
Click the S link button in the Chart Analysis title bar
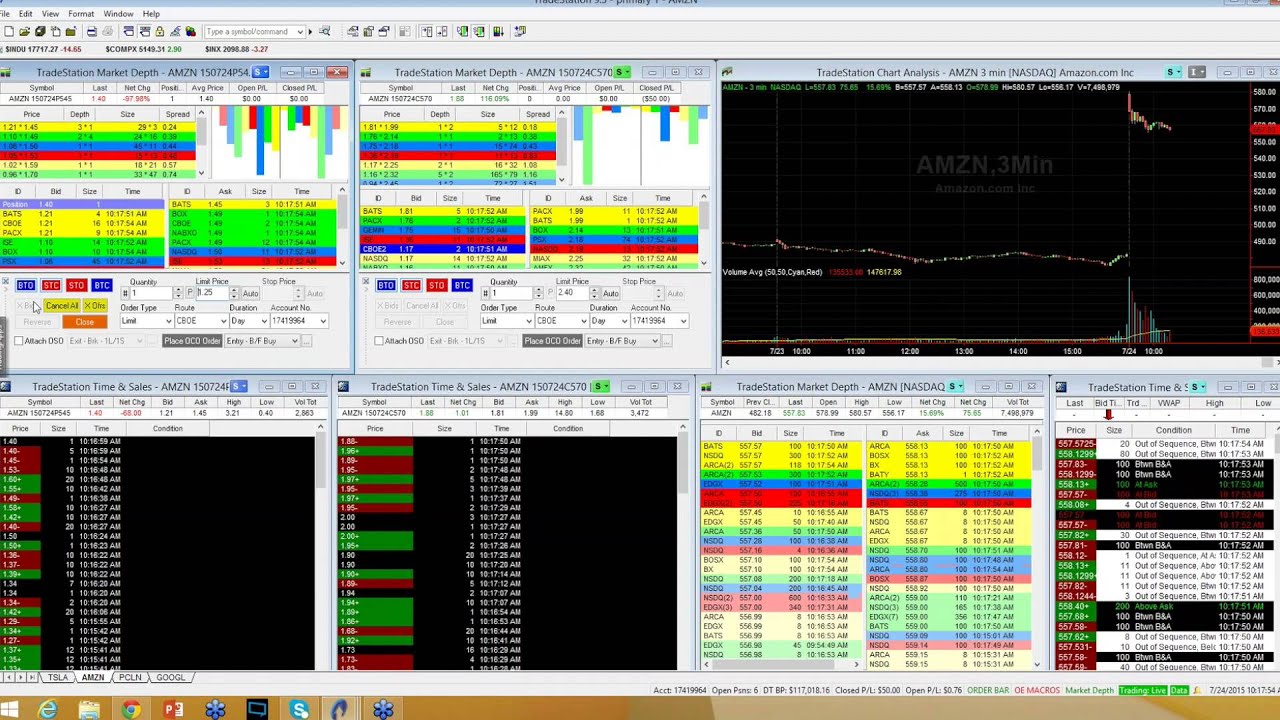pos(1173,72)
